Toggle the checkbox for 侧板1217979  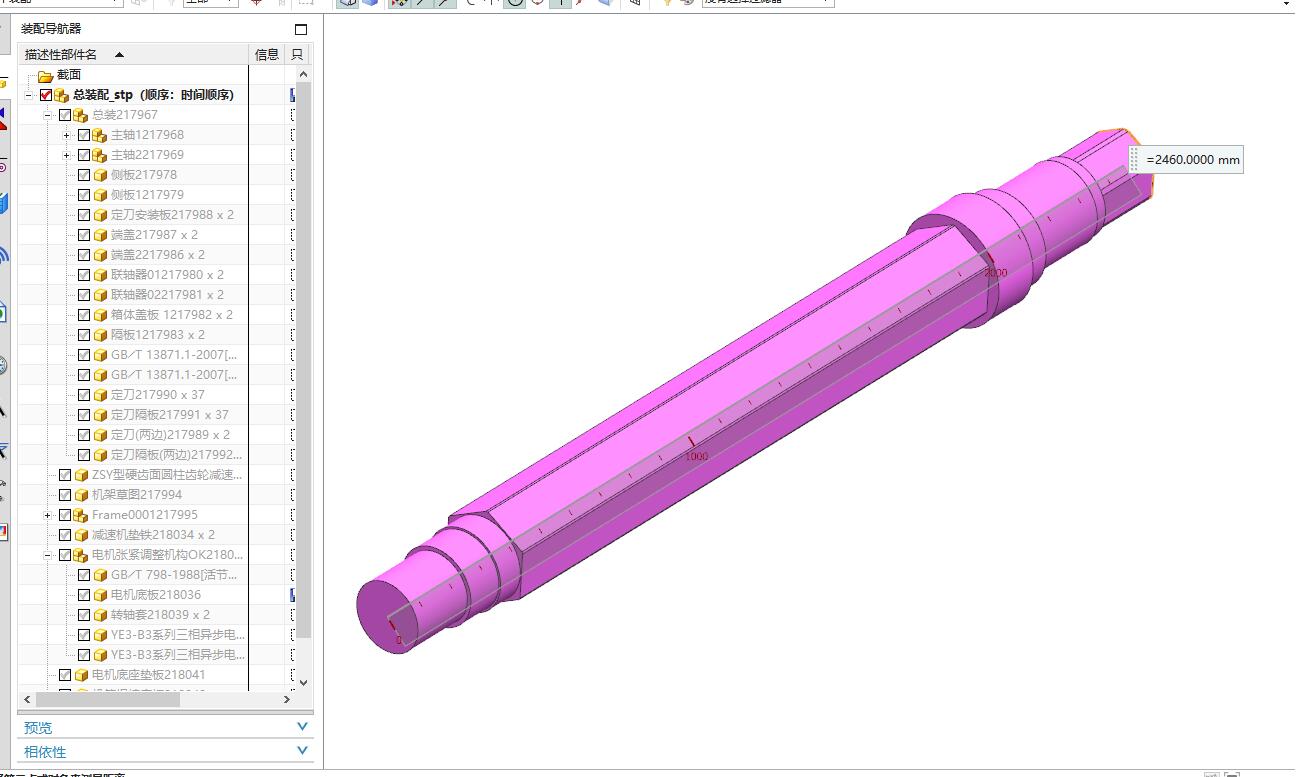[x=84, y=195]
